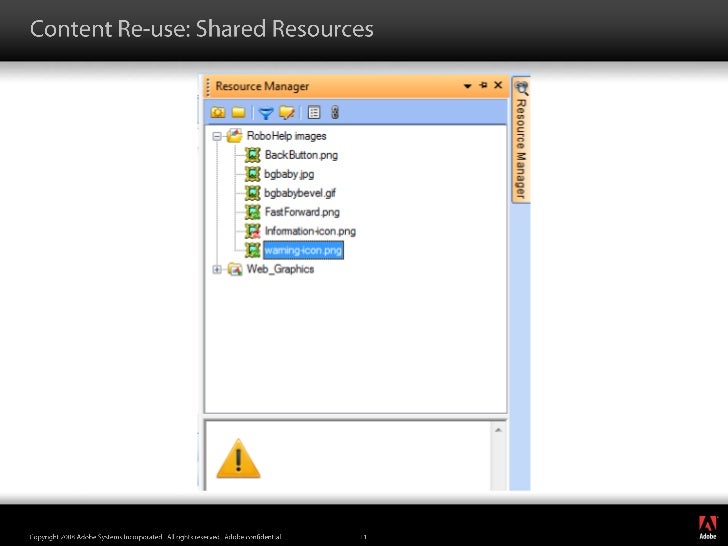This screenshot has width=728, height=546.
Task: Click the warning triangle preview image
Action: (238, 459)
